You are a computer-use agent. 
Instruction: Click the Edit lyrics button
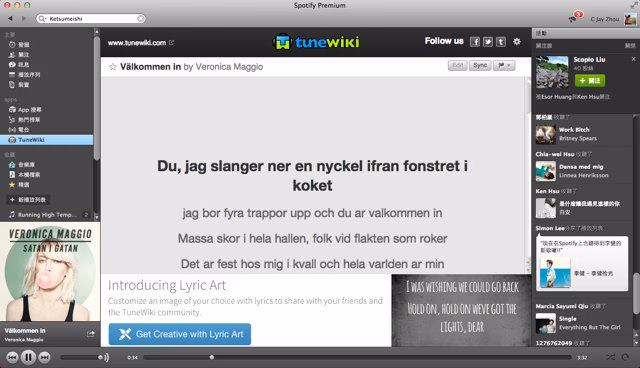458,65
